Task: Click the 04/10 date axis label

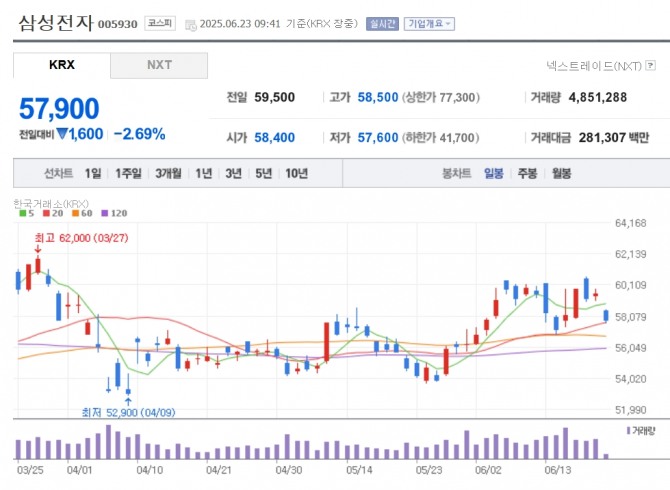Action: pos(150,470)
